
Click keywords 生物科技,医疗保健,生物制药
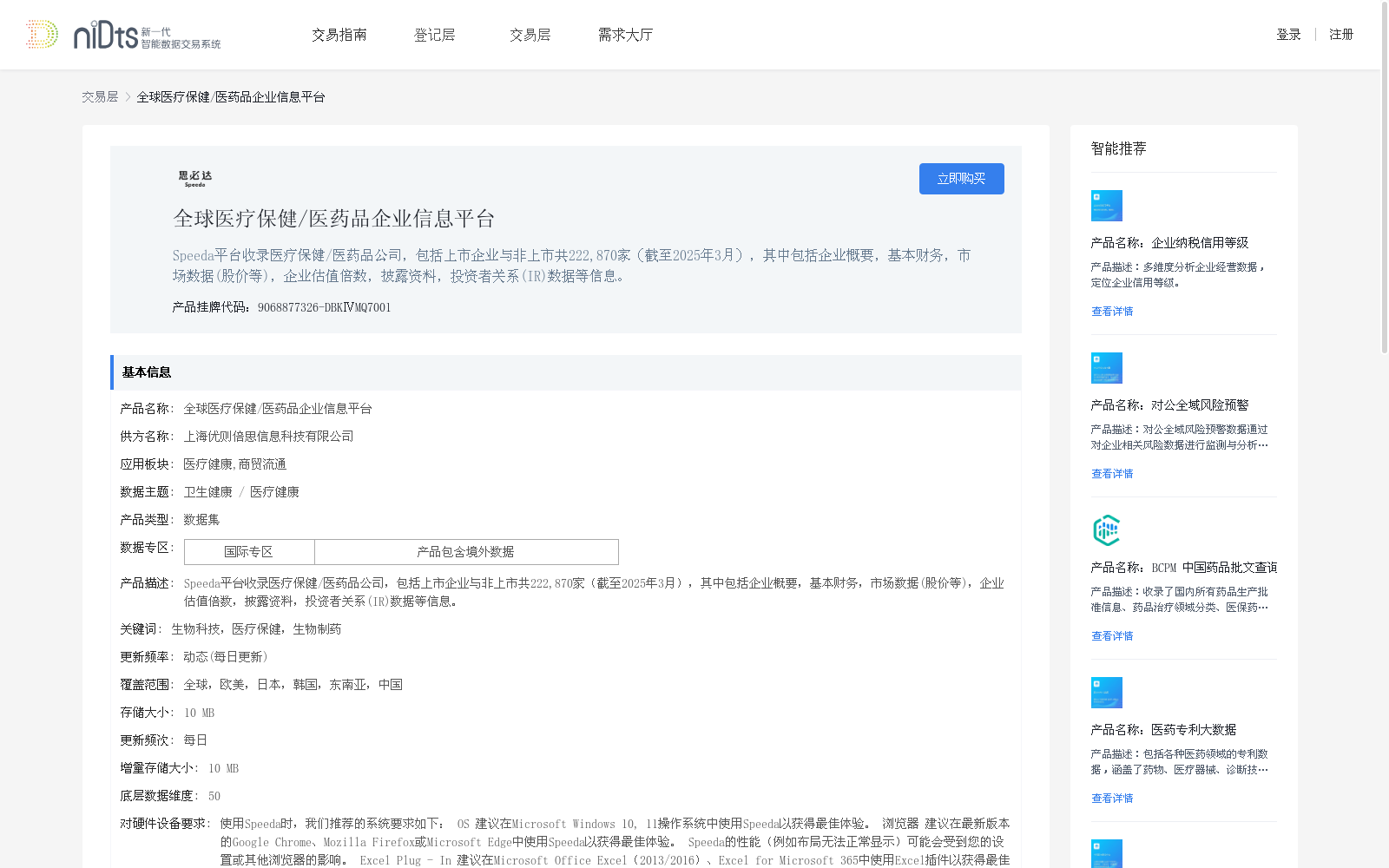[256, 629]
